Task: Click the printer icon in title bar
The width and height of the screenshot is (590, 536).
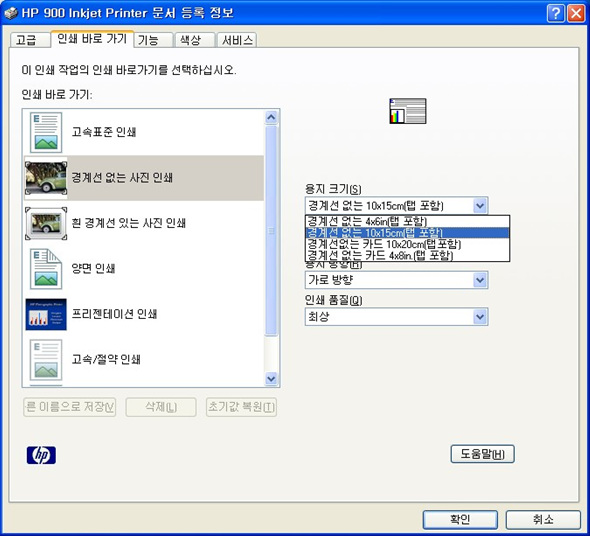Action: point(11,14)
